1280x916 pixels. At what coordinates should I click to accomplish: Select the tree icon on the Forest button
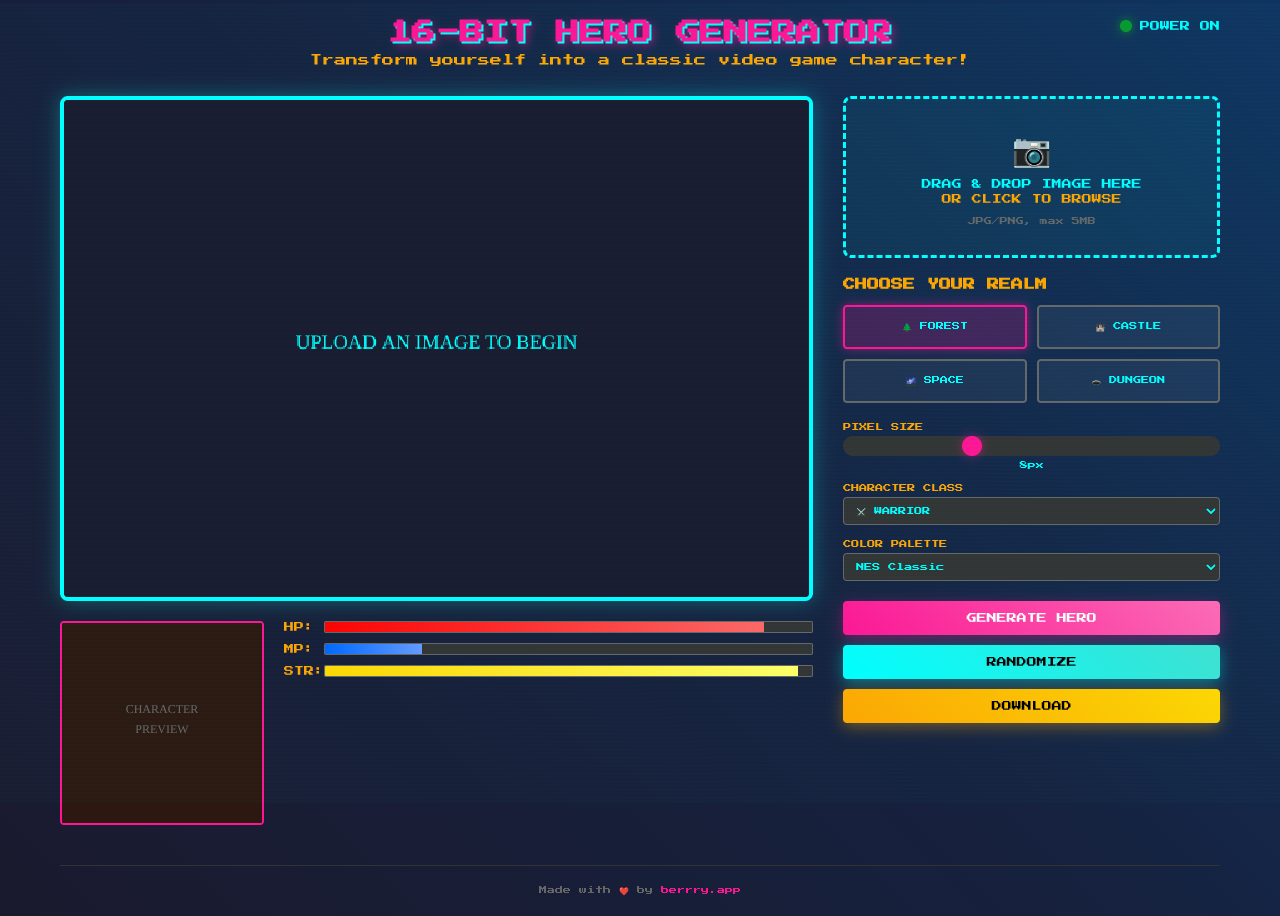pos(908,326)
